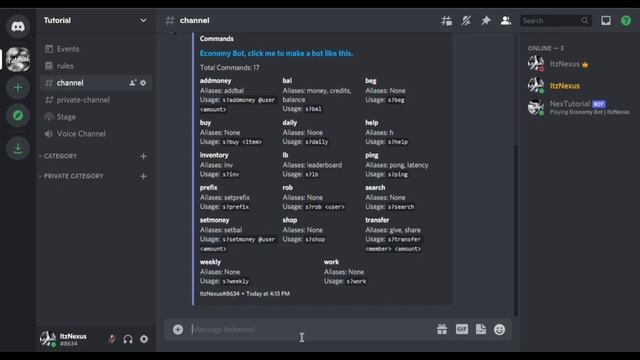Click the addmoney command name
Image resolution: width=640 pixels, height=360 pixels.
(x=216, y=81)
